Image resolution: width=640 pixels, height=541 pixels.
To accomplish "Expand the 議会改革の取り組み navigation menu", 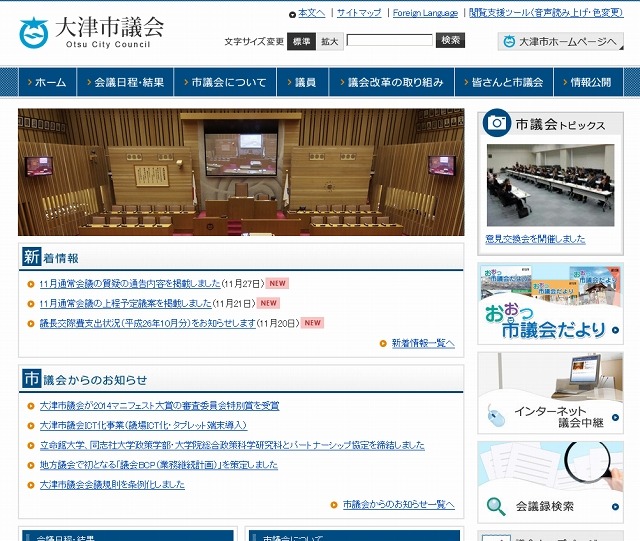I will click(x=391, y=83).
